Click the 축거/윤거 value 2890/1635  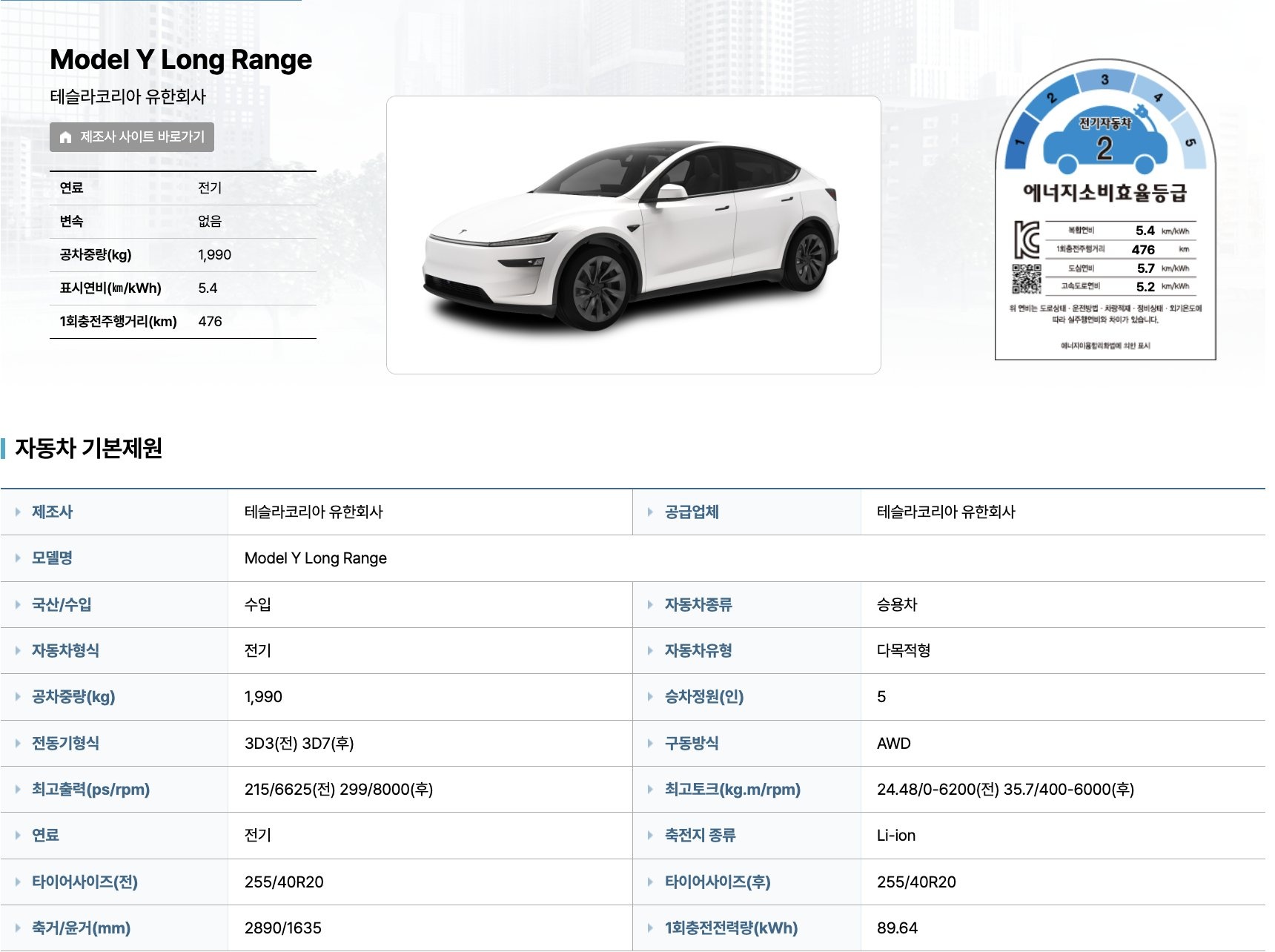pos(283,928)
